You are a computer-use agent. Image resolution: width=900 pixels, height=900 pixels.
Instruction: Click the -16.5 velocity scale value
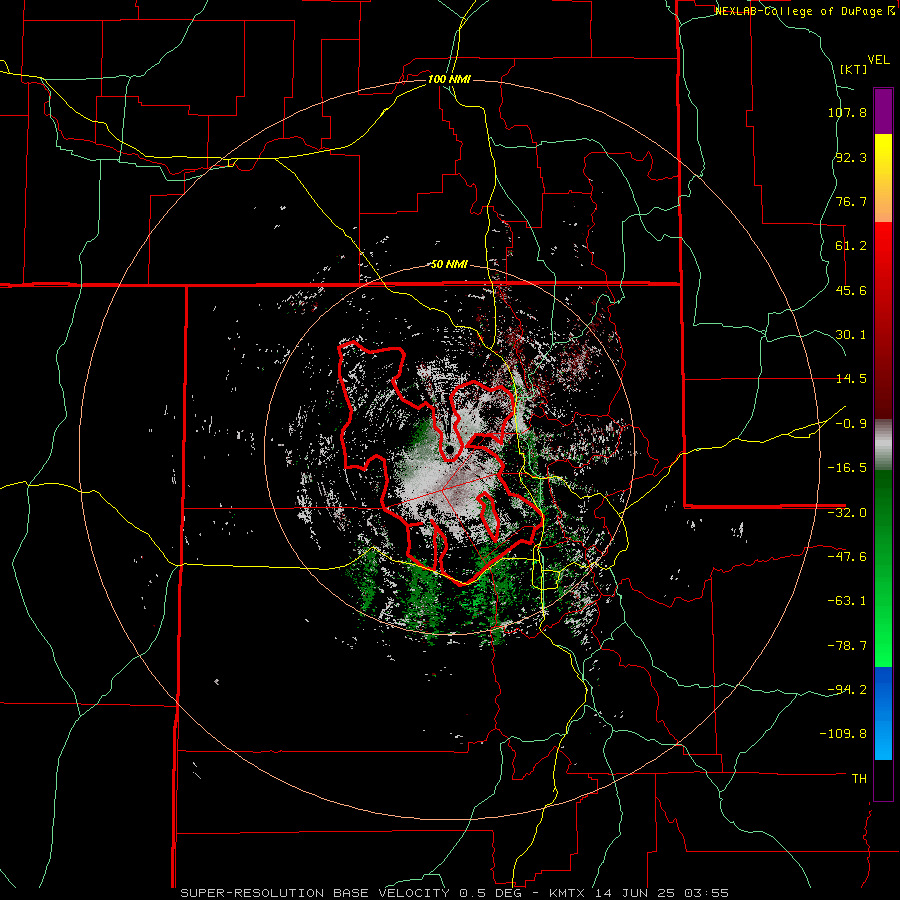click(847, 468)
